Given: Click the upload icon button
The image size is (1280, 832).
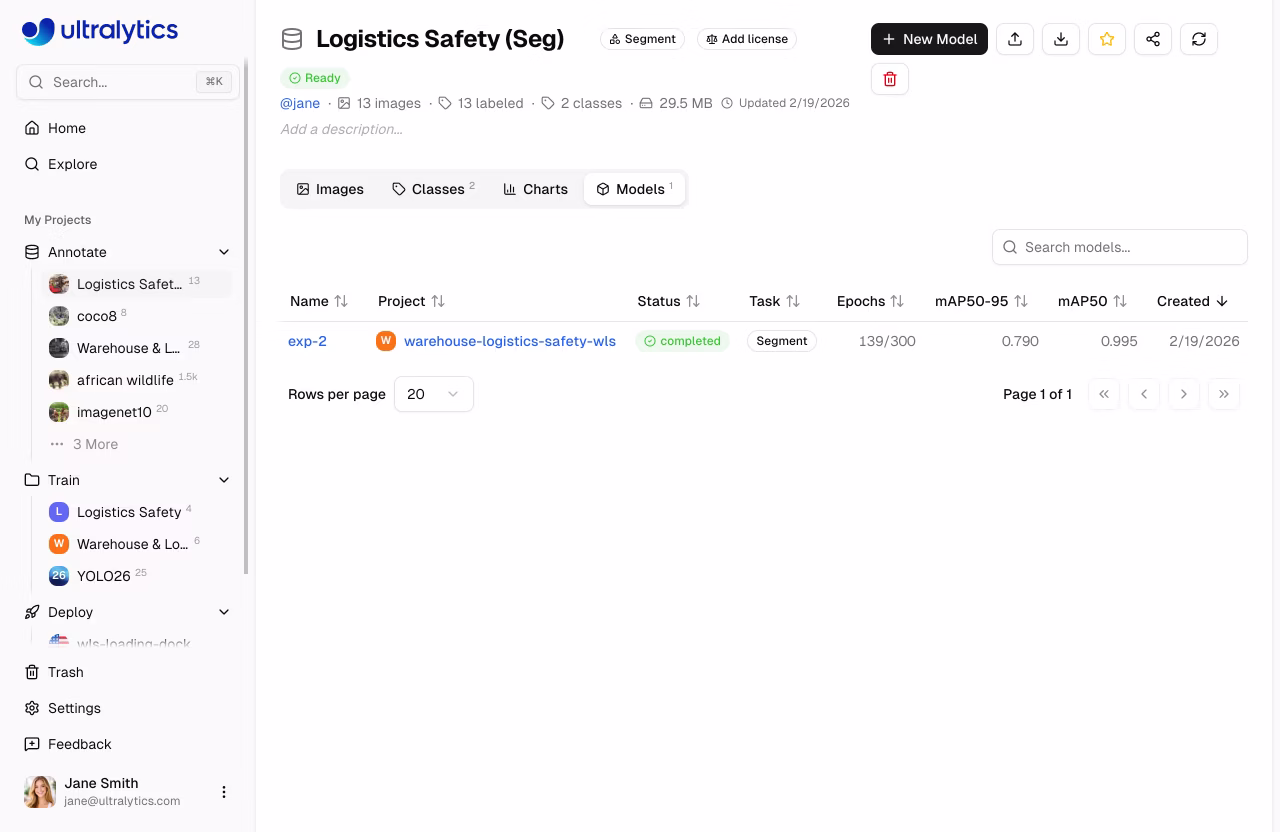Looking at the screenshot, I should click(x=1015, y=39).
